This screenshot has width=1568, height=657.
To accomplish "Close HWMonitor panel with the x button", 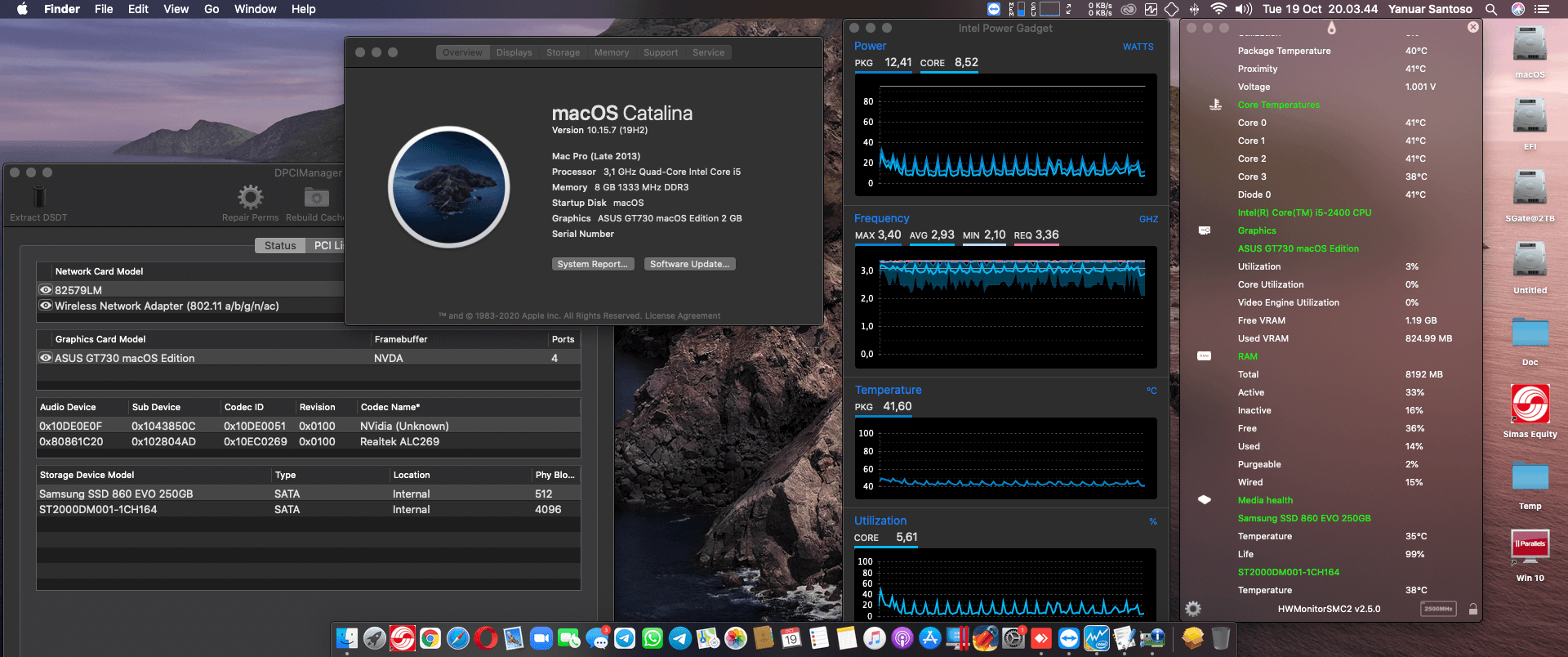I will tap(1473, 27).
